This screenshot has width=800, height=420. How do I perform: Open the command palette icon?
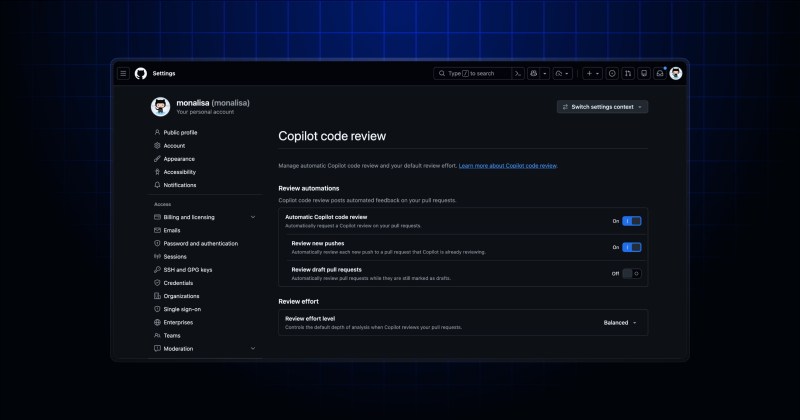[x=518, y=73]
